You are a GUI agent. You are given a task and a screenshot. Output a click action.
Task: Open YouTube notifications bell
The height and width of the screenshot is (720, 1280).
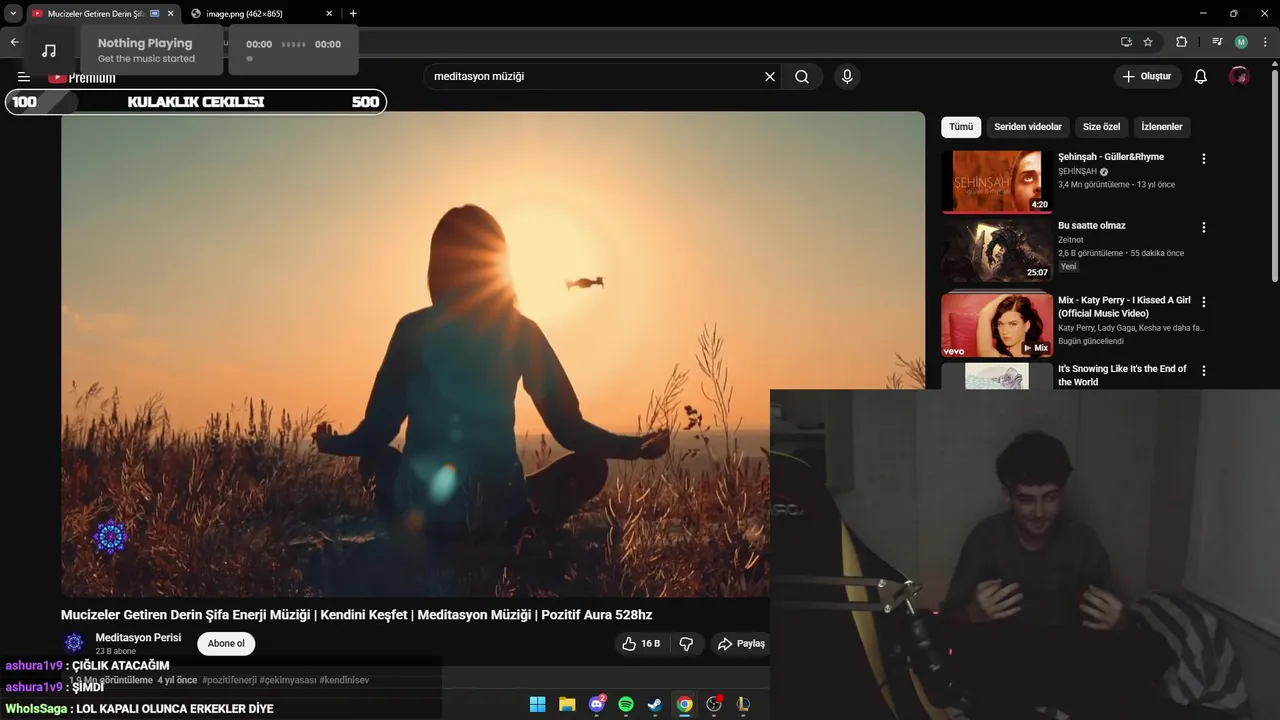tap(1201, 77)
